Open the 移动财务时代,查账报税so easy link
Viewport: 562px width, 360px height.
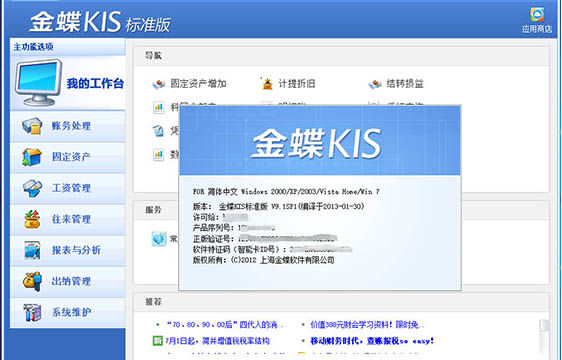[x=372, y=341]
